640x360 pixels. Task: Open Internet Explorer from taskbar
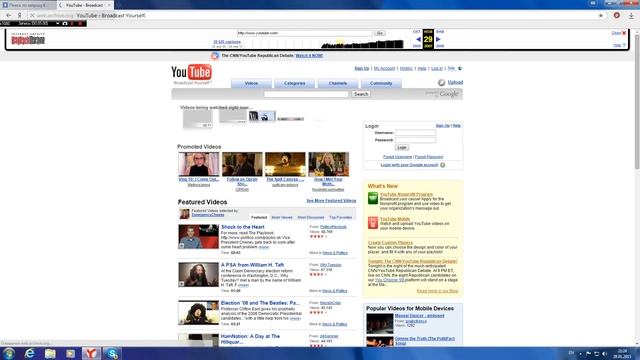point(29,353)
